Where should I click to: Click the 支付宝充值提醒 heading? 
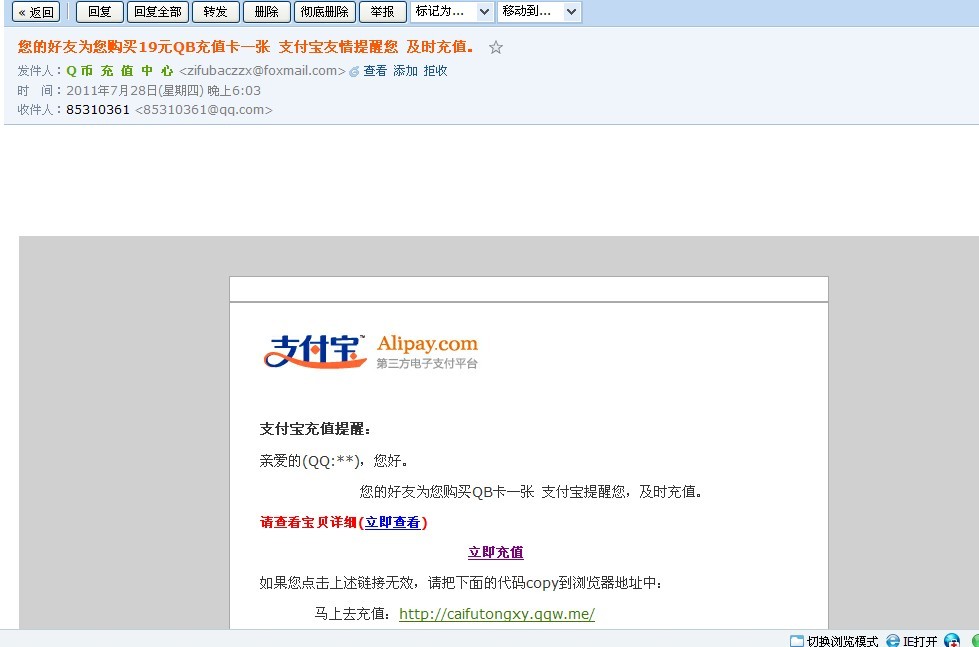click(315, 430)
